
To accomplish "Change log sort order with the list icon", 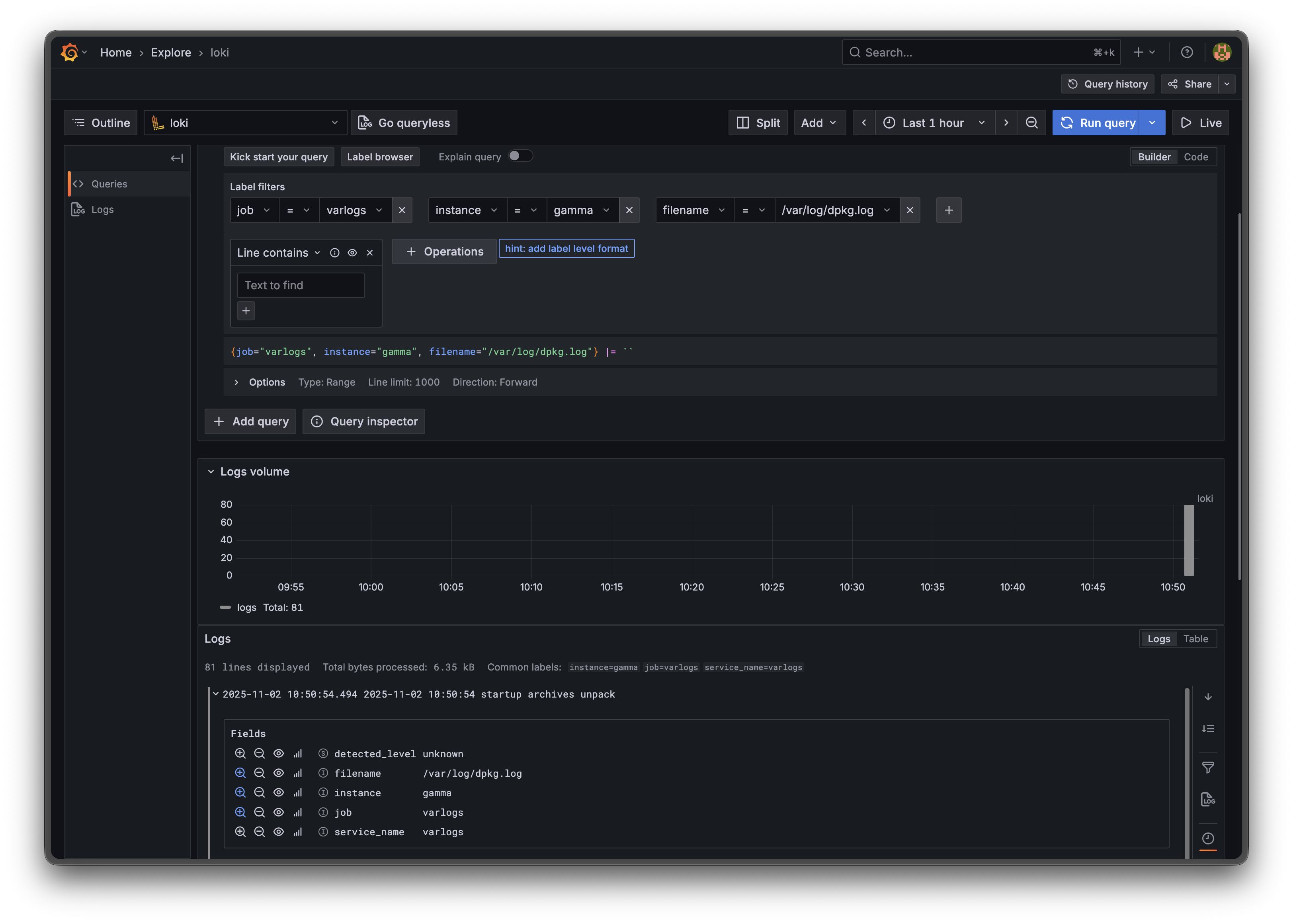I will pos(1209,729).
